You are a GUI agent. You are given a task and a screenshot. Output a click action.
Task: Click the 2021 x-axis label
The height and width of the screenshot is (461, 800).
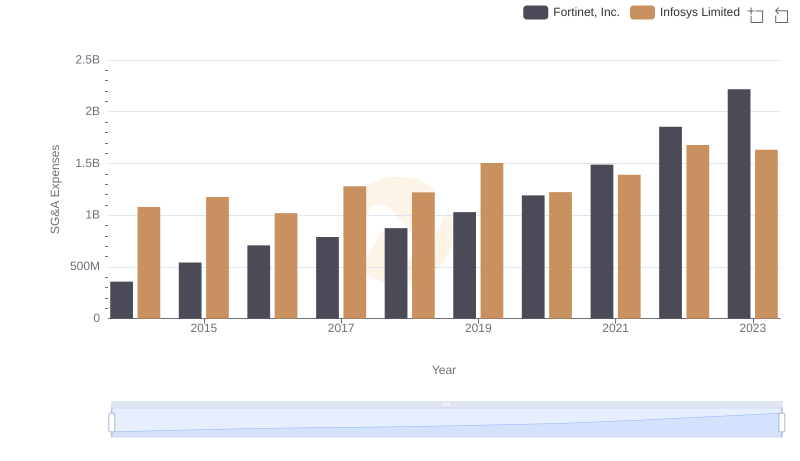coord(615,328)
